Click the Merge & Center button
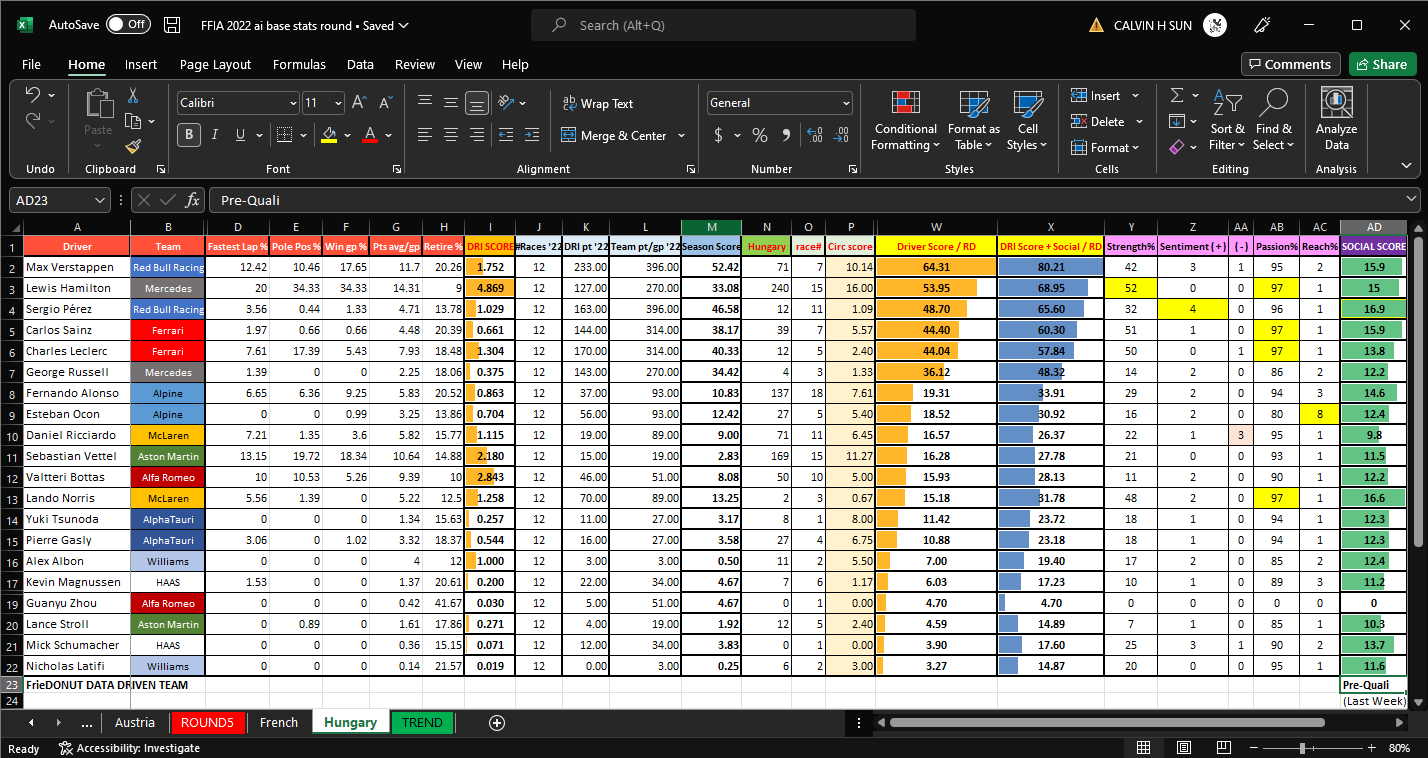This screenshot has width=1428, height=758. pos(615,135)
